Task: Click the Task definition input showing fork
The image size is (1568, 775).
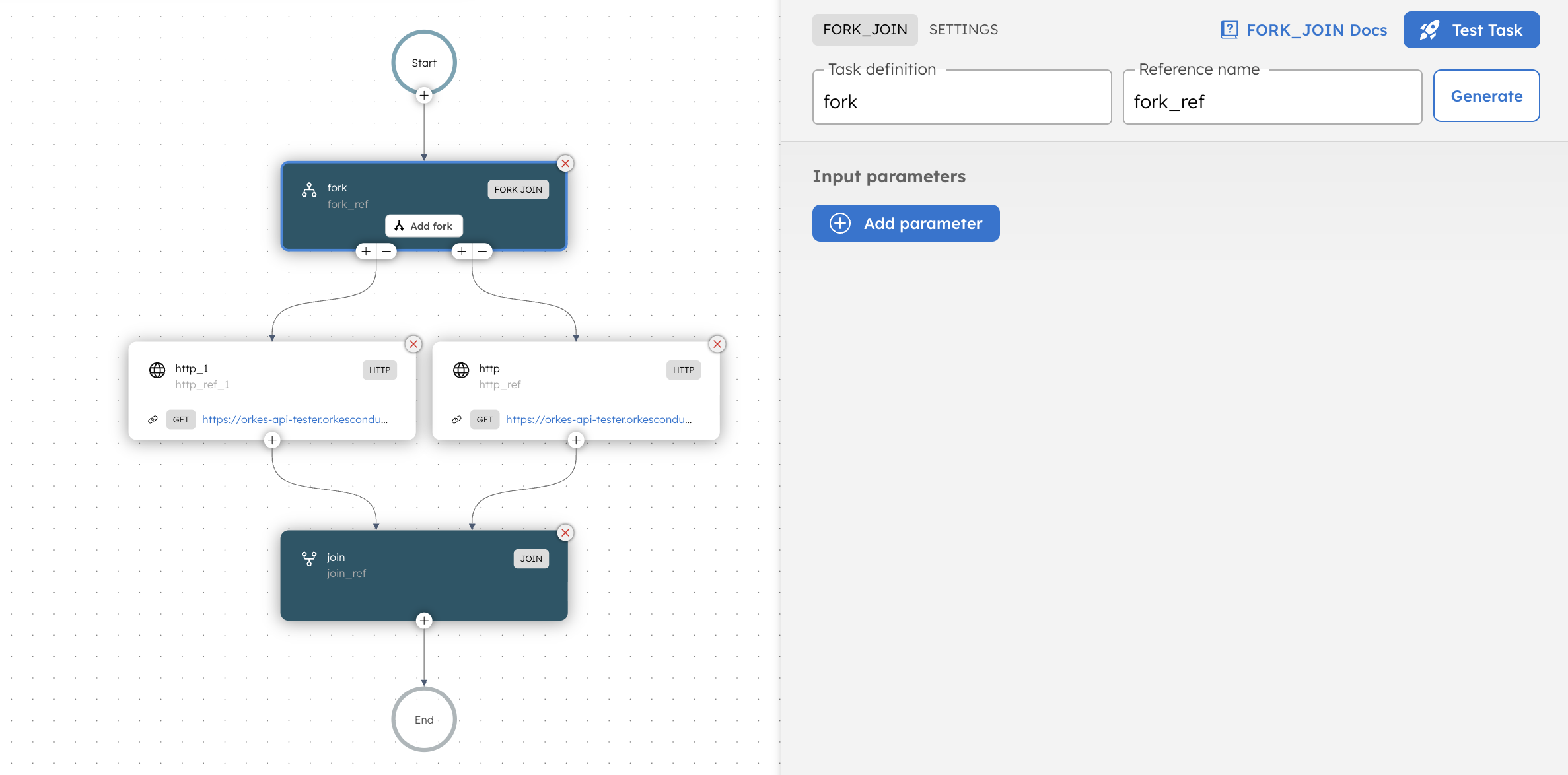Action: [961, 101]
